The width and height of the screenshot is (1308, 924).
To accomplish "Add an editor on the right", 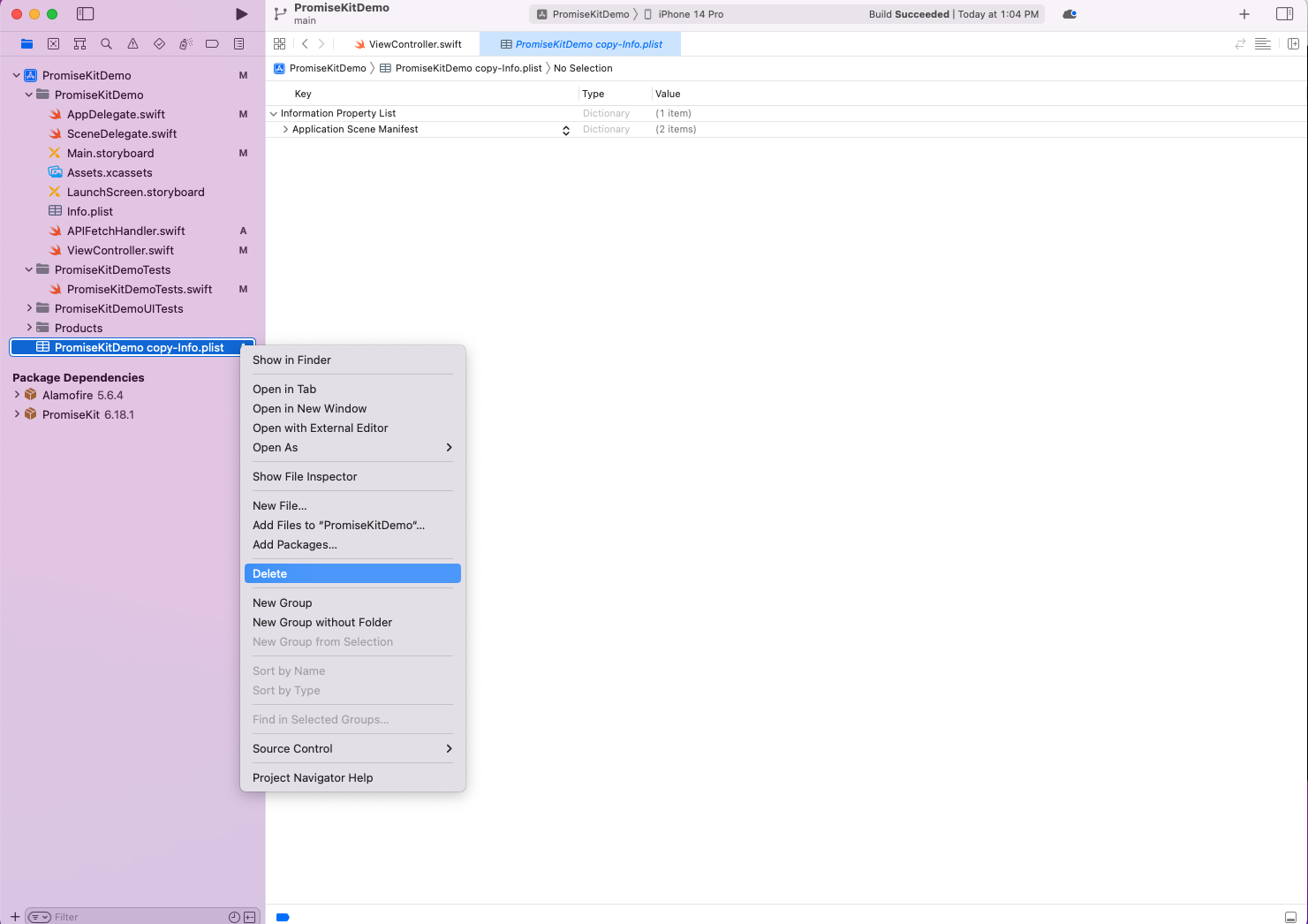I will (1293, 43).
